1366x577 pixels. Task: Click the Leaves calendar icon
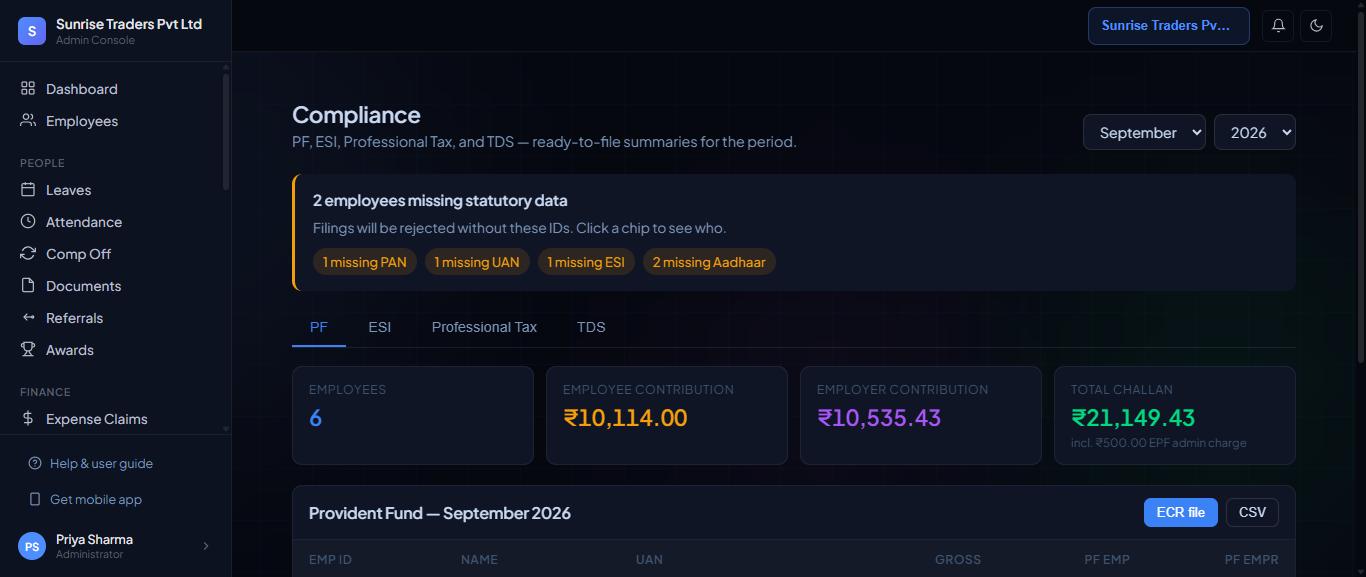point(28,190)
